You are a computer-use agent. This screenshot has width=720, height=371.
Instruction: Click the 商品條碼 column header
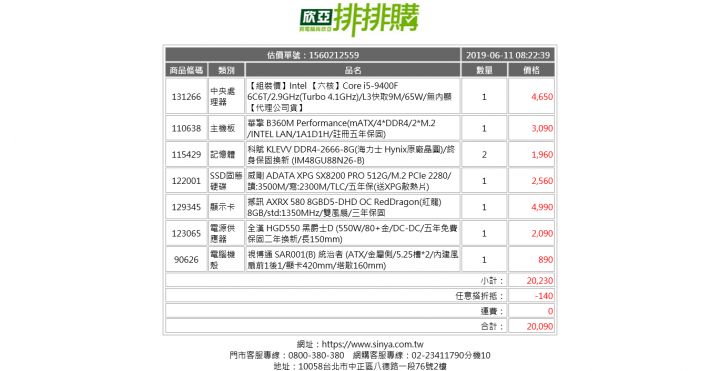[186, 70]
